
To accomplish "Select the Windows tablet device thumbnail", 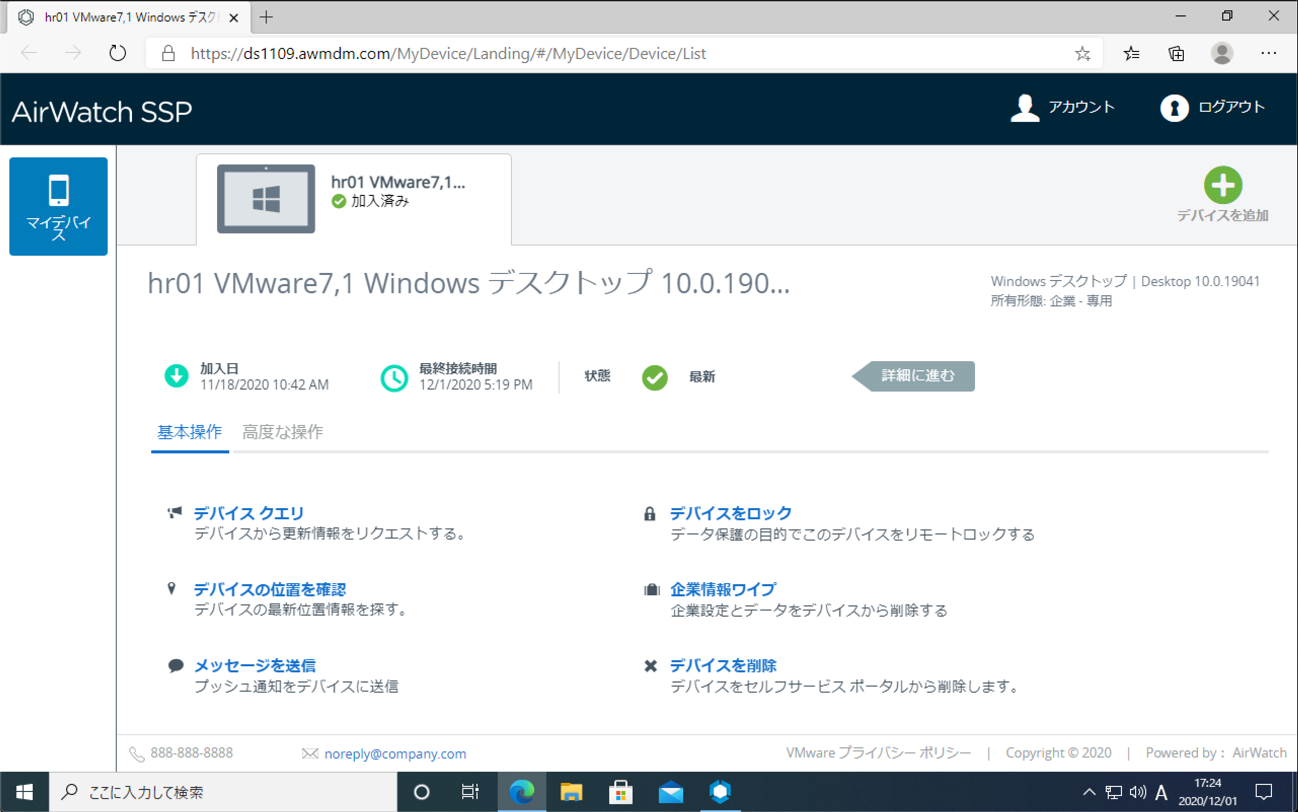I will click(266, 199).
